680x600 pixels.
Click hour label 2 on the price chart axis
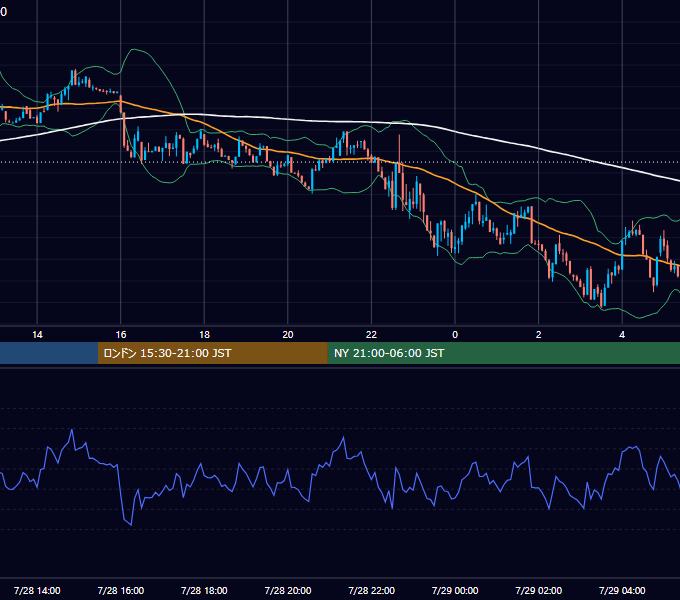539,335
